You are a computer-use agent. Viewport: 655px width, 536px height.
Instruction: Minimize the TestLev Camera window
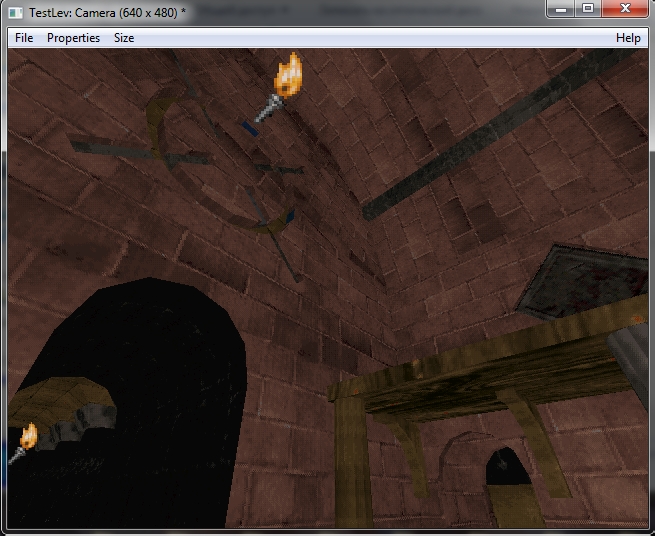[561, 8]
